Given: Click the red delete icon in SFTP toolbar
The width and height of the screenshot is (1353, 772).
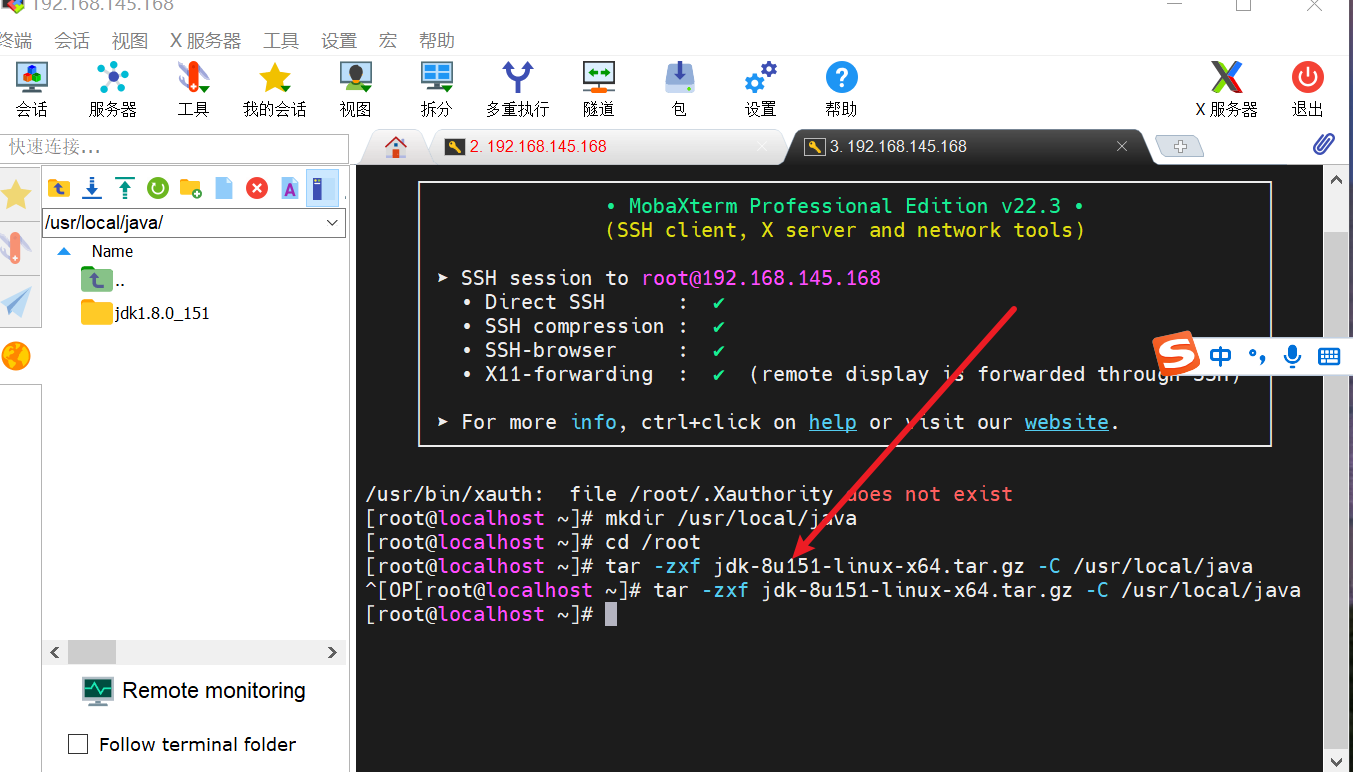Looking at the screenshot, I should (x=257, y=187).
